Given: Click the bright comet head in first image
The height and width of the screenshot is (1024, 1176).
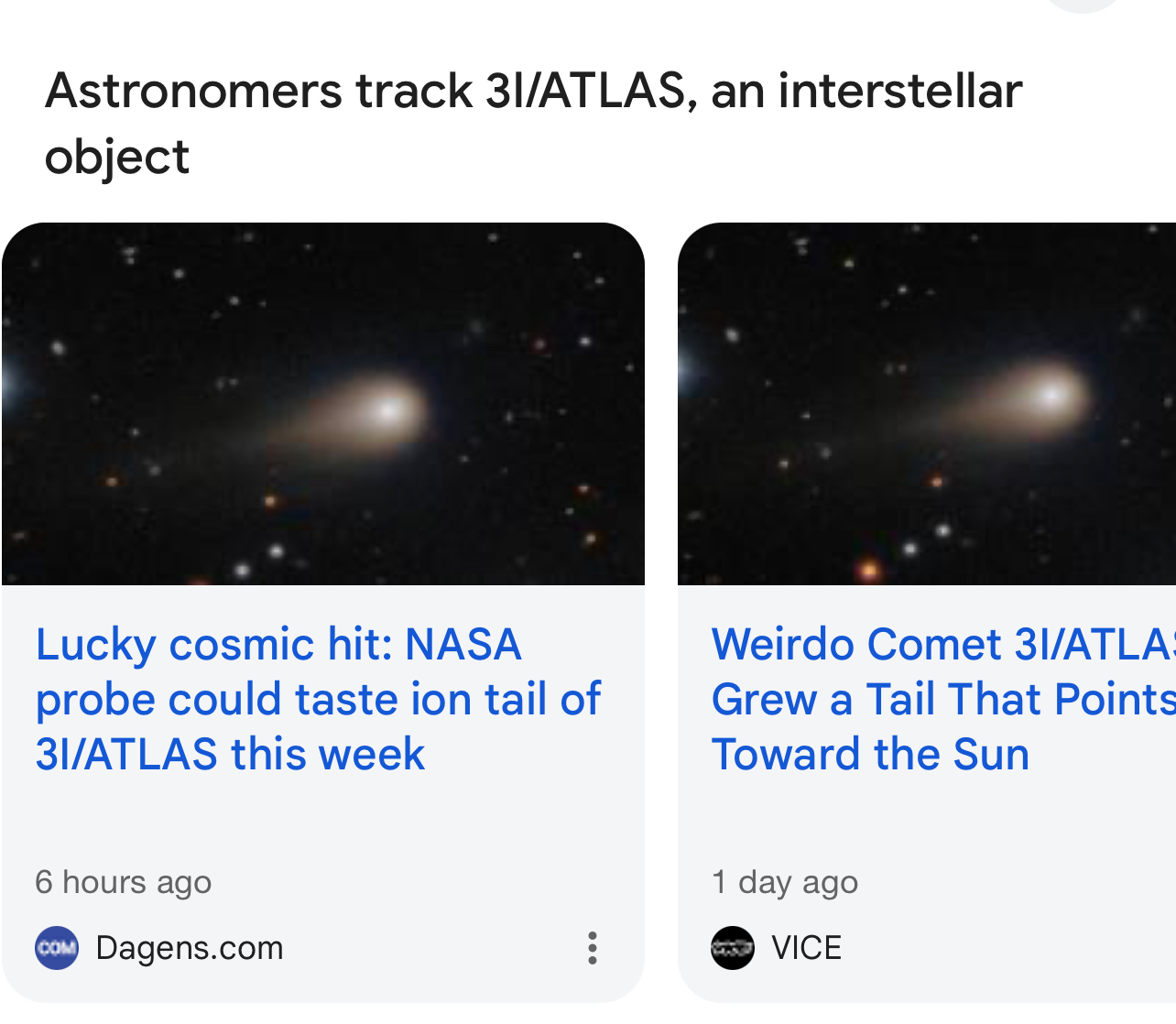Looking at the screenshot, I should pyautogui.click(x=390, y=409).
